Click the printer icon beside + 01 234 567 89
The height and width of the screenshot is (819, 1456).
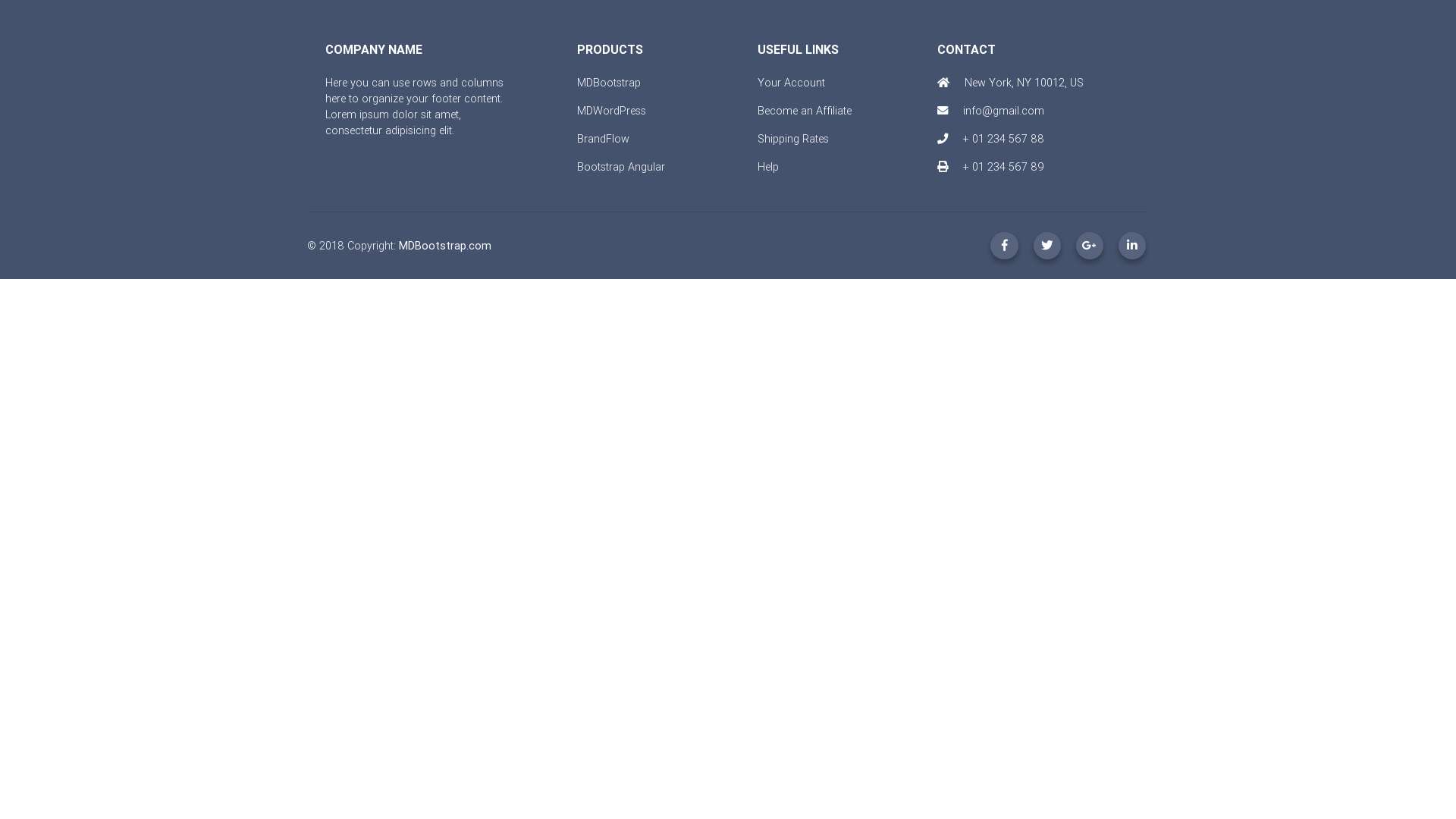click(943, 167)
